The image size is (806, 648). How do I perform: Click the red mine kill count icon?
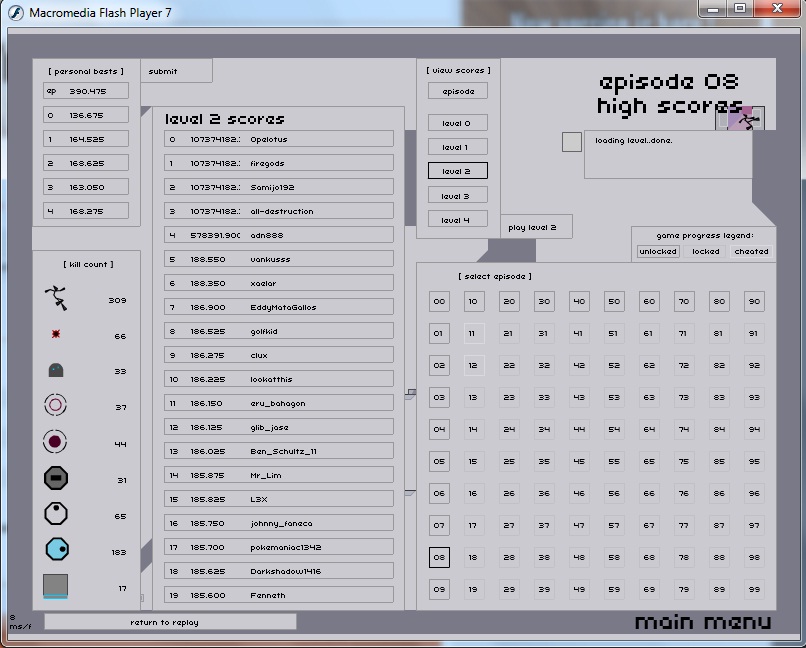click(x=56, y=335)
